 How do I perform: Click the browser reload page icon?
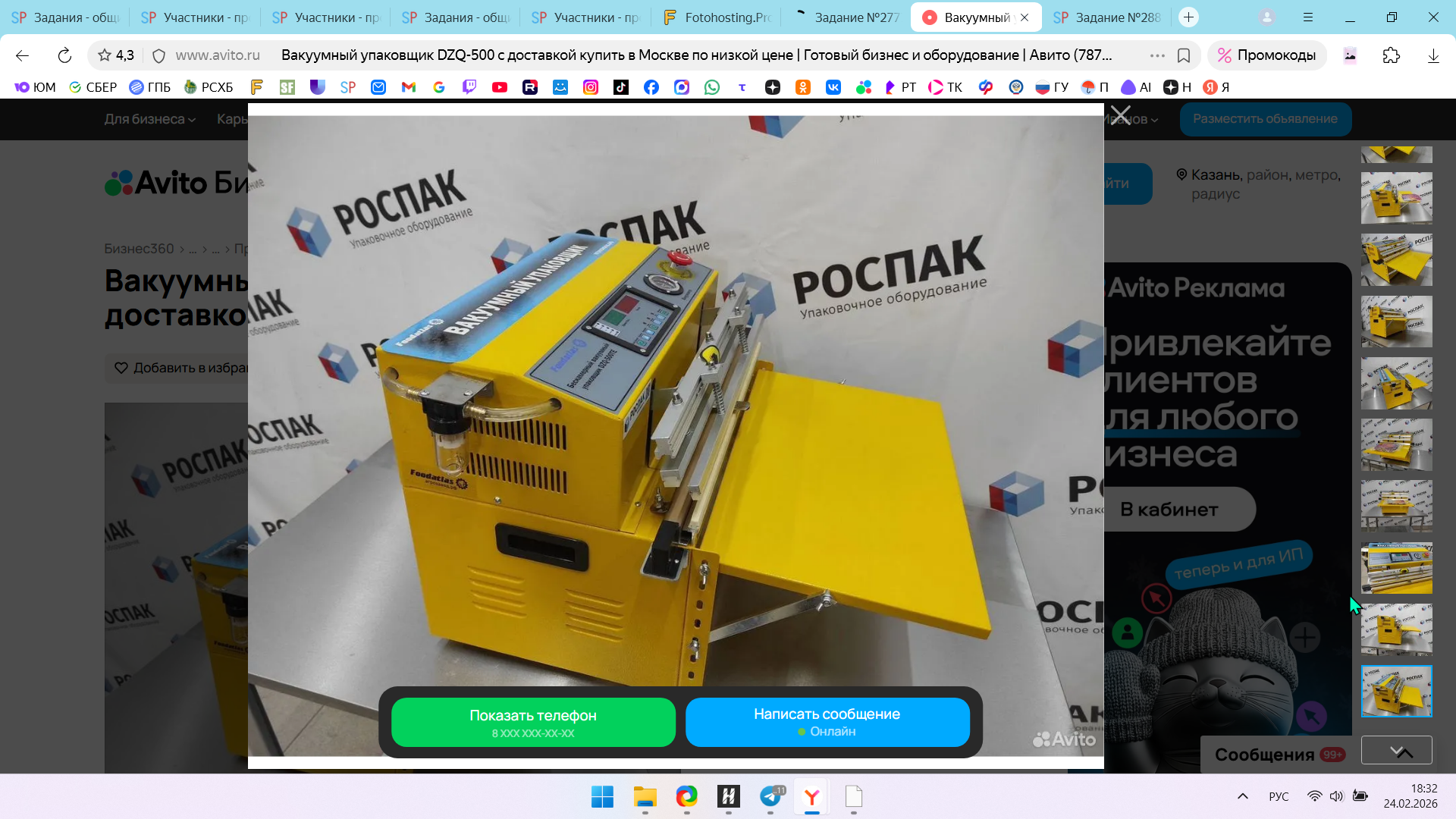[x=64, y=55]
